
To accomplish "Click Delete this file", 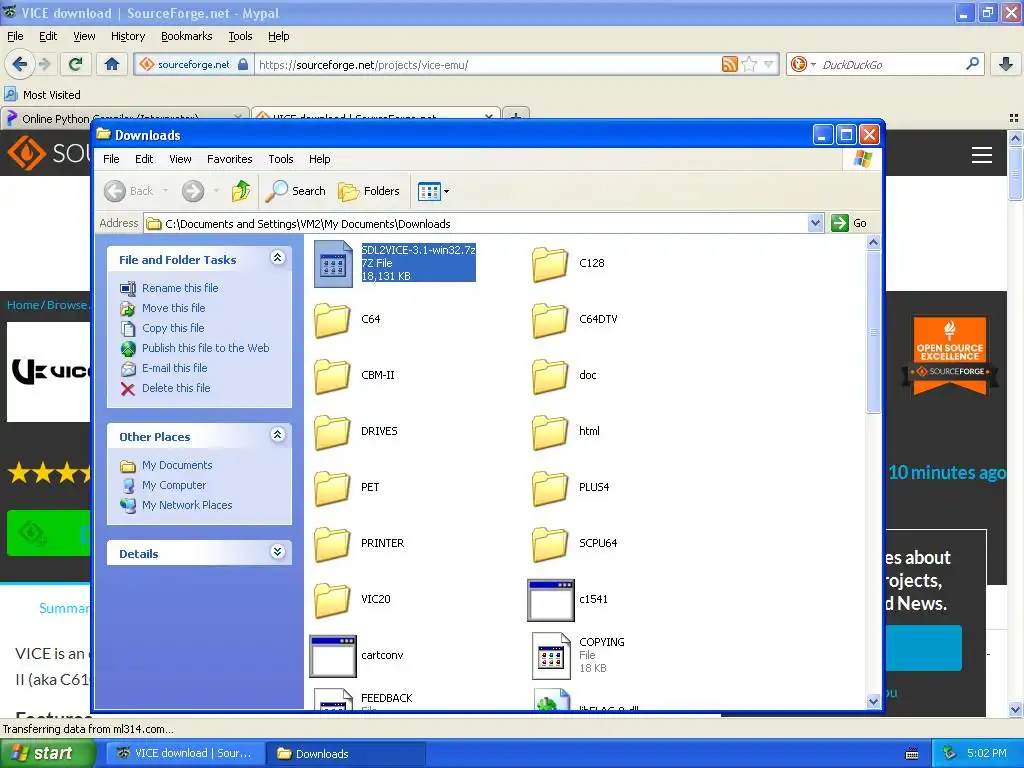I will 176,388.
